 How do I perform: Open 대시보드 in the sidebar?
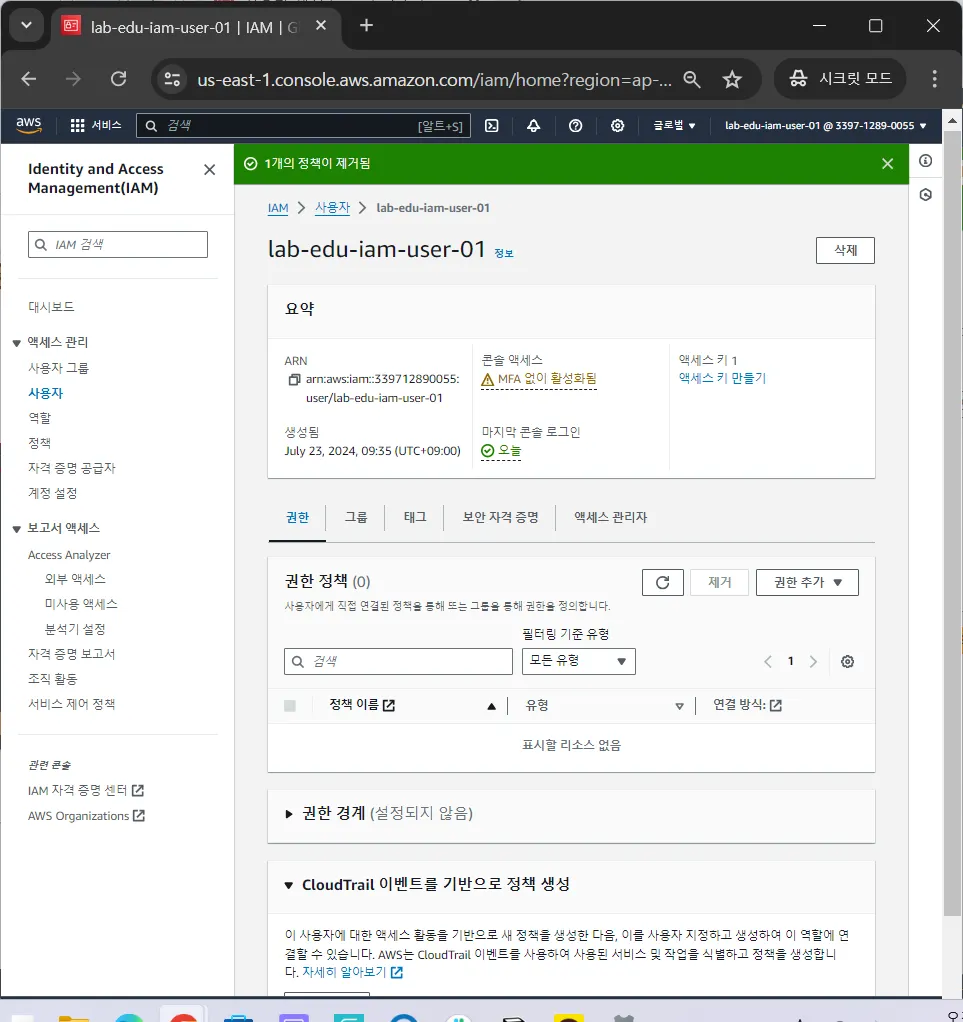(51, 307)
